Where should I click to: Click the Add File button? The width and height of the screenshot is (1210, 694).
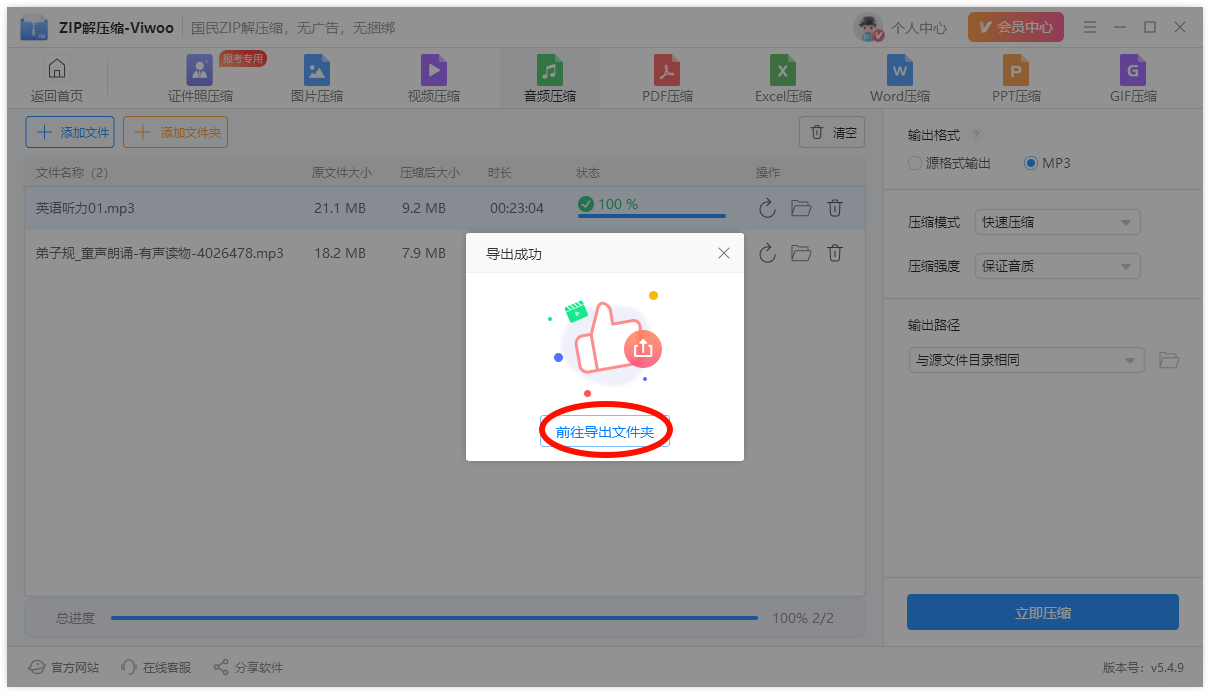tap(70, 132)
